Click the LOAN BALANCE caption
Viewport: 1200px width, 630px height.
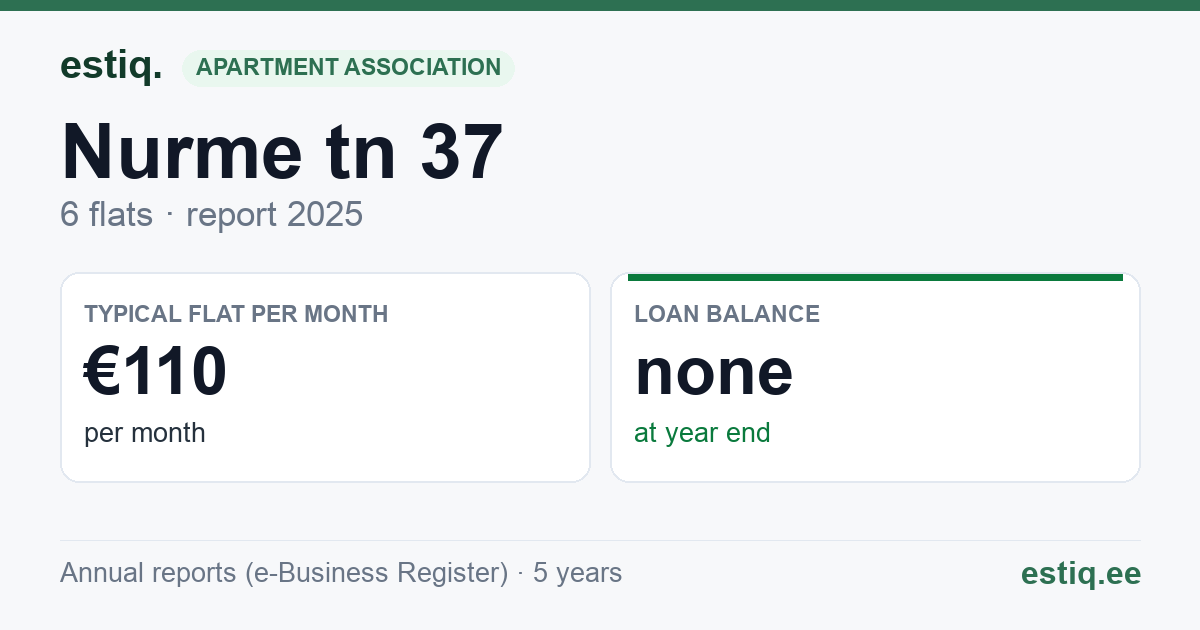coord(727,314)
